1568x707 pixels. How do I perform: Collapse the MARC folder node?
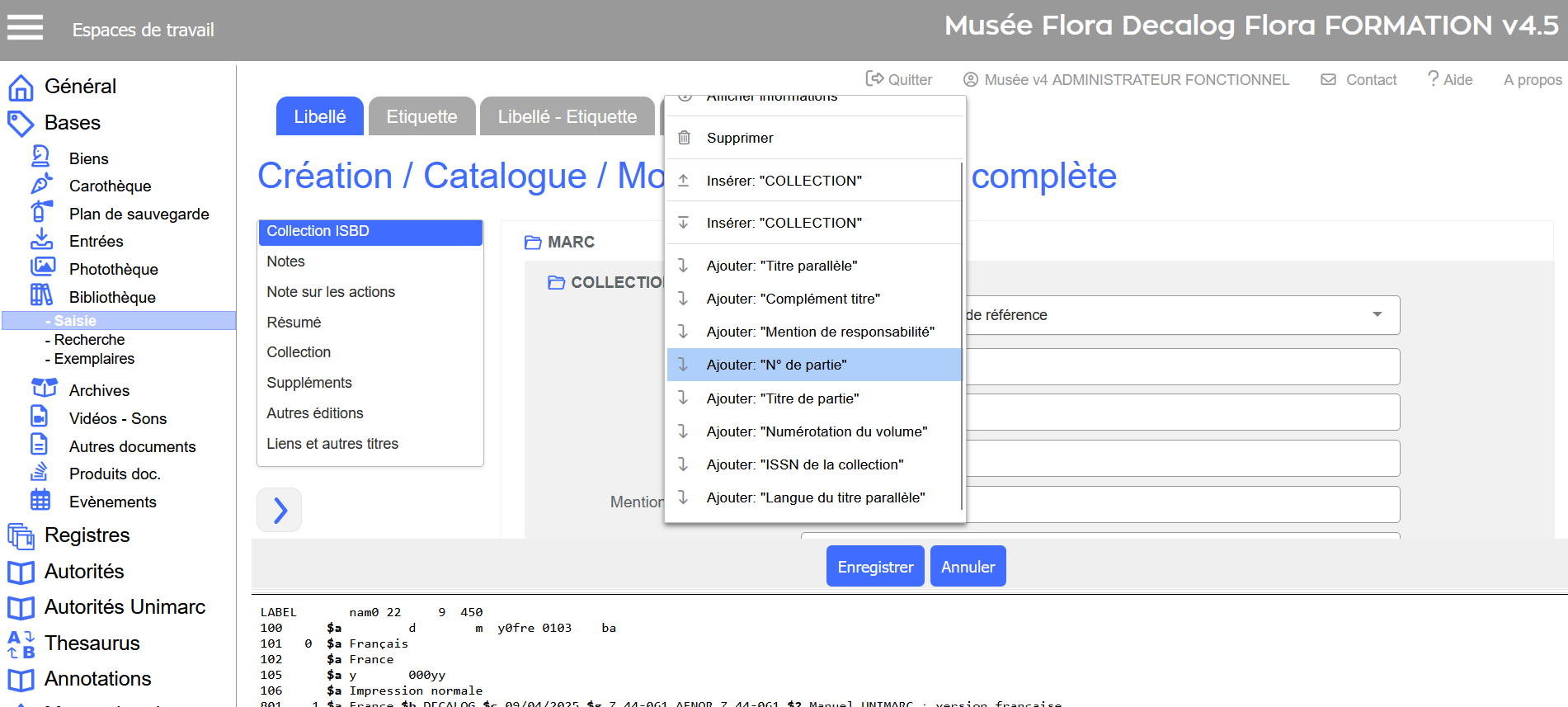click(533, 243)
